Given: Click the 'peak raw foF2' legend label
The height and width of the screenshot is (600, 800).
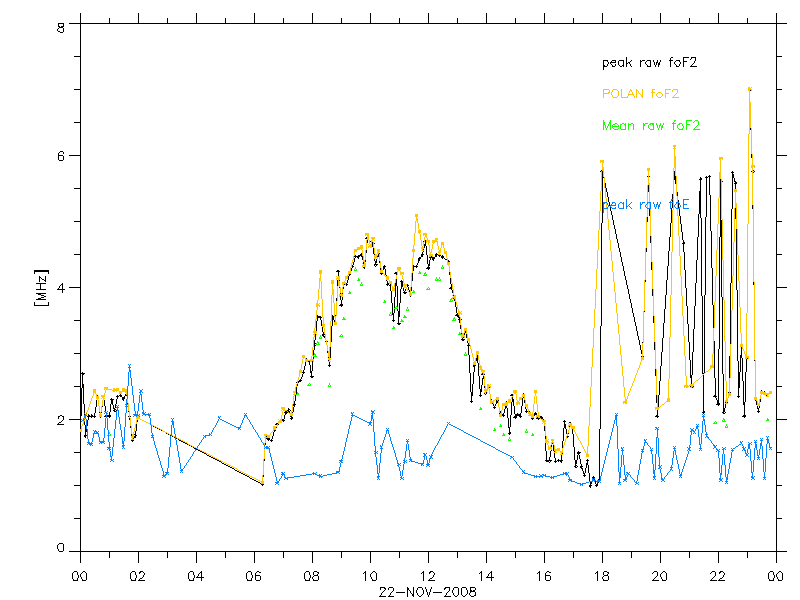Looking at the screenshot, I should 649,63.
